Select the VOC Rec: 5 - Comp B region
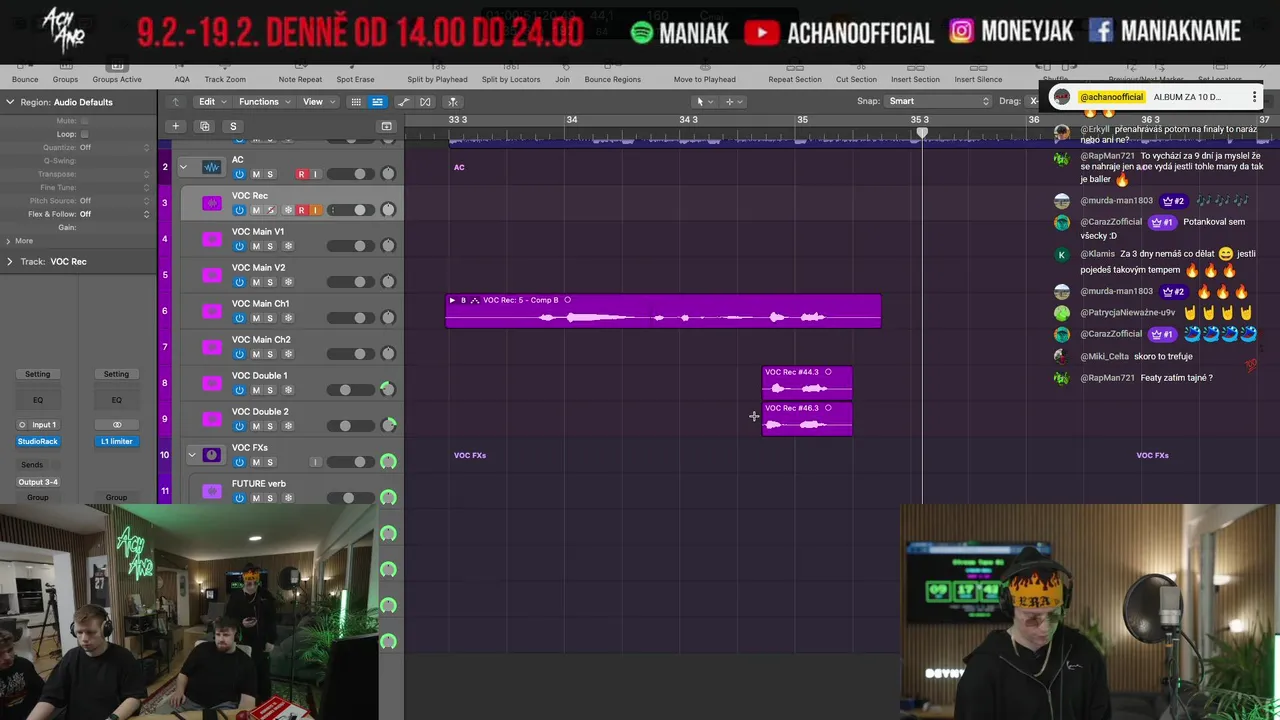Screen dimensions: 1280x720 [663, 310]
